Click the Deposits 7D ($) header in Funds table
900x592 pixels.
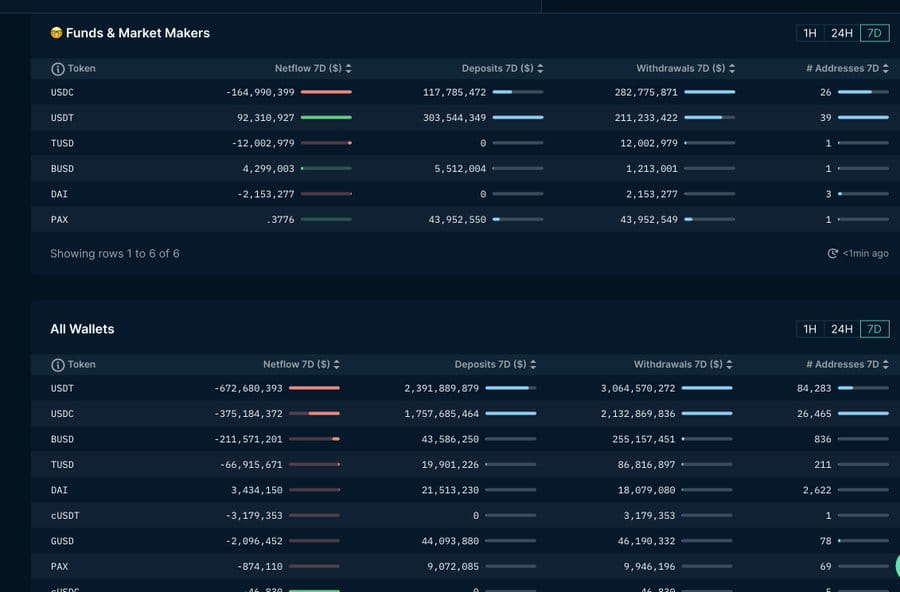(x=498, y=68)
